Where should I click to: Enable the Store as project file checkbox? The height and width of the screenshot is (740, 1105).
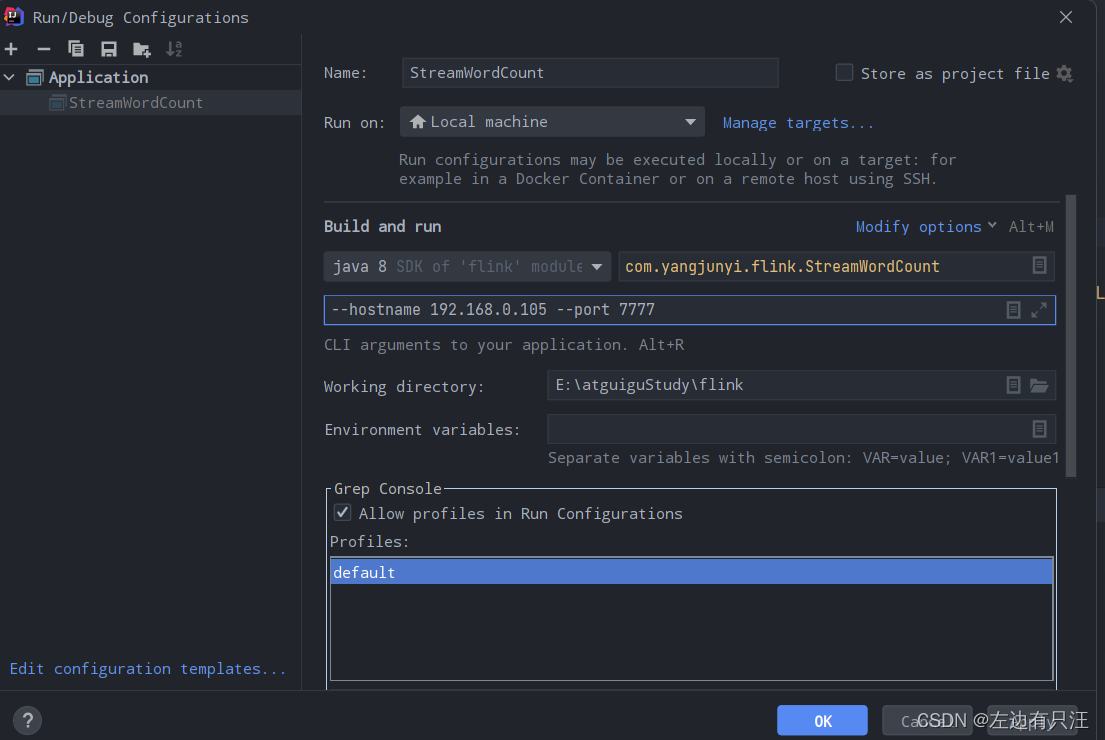pos(844,73)
